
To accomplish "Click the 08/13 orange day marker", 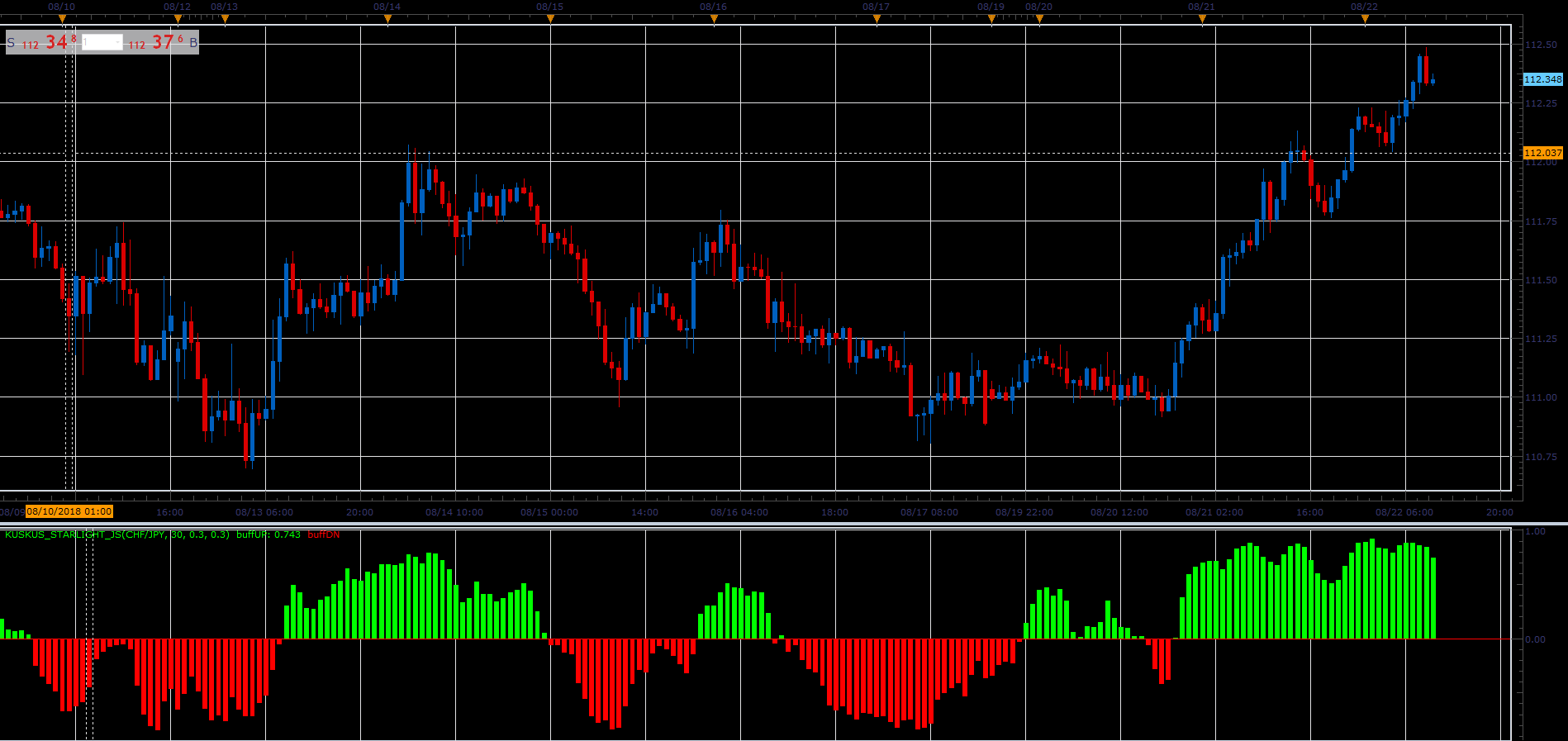I will tap(225, 19).
